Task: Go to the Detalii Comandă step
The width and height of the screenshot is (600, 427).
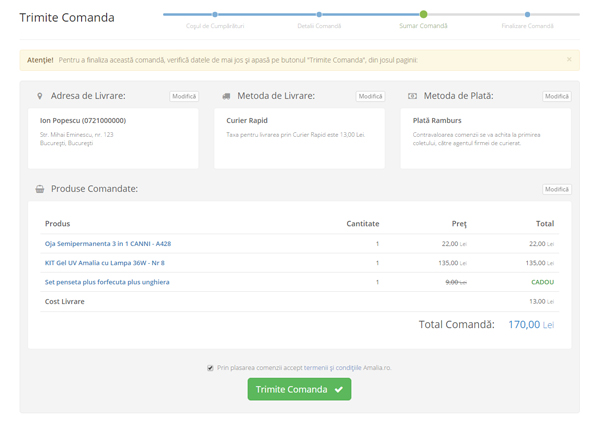Action: [x=319, y=15]
